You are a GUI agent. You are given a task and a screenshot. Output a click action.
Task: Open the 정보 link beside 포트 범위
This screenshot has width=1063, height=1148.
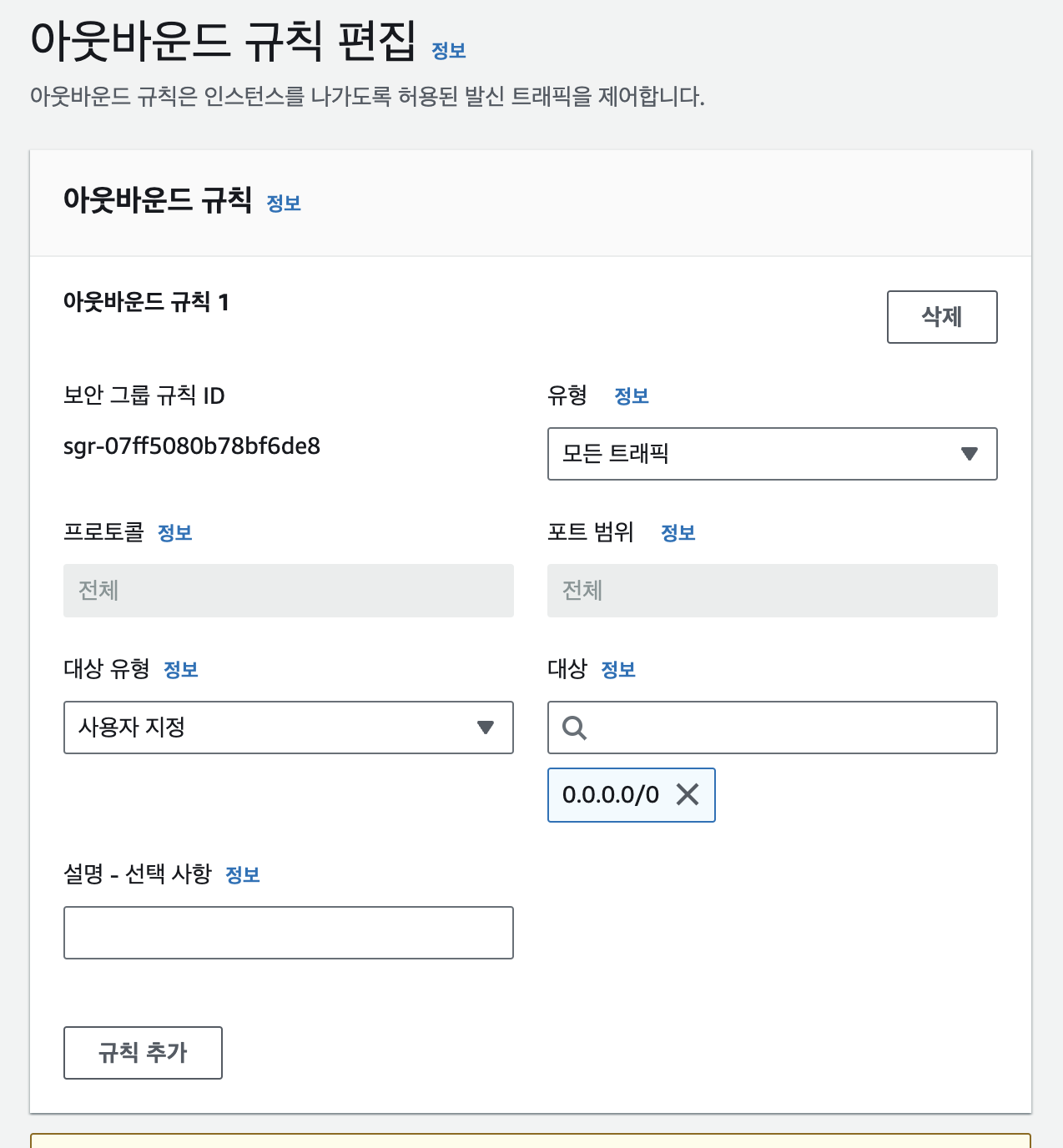pos(678,533)
